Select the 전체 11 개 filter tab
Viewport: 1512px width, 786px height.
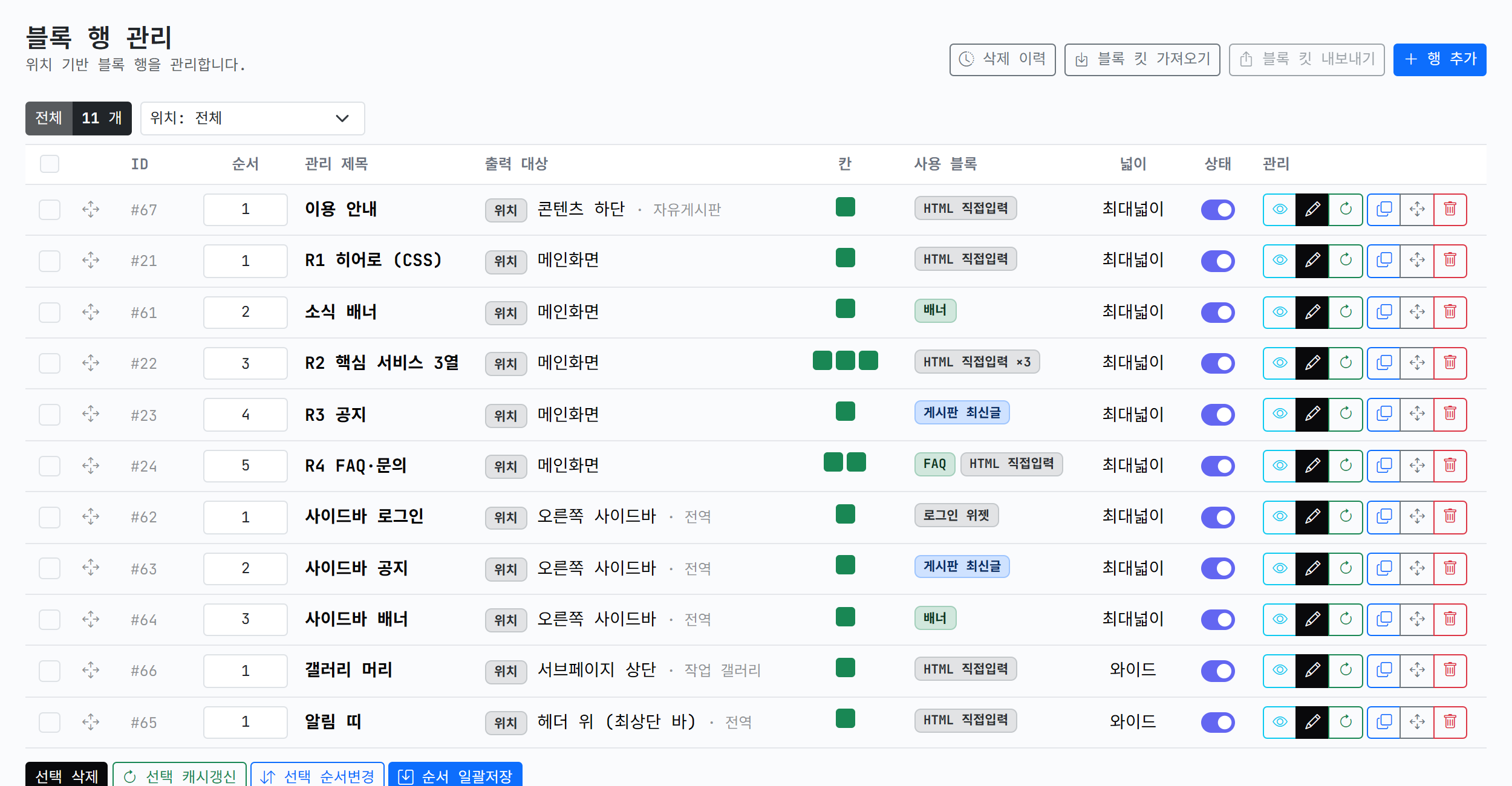click(x=79, y=118)
